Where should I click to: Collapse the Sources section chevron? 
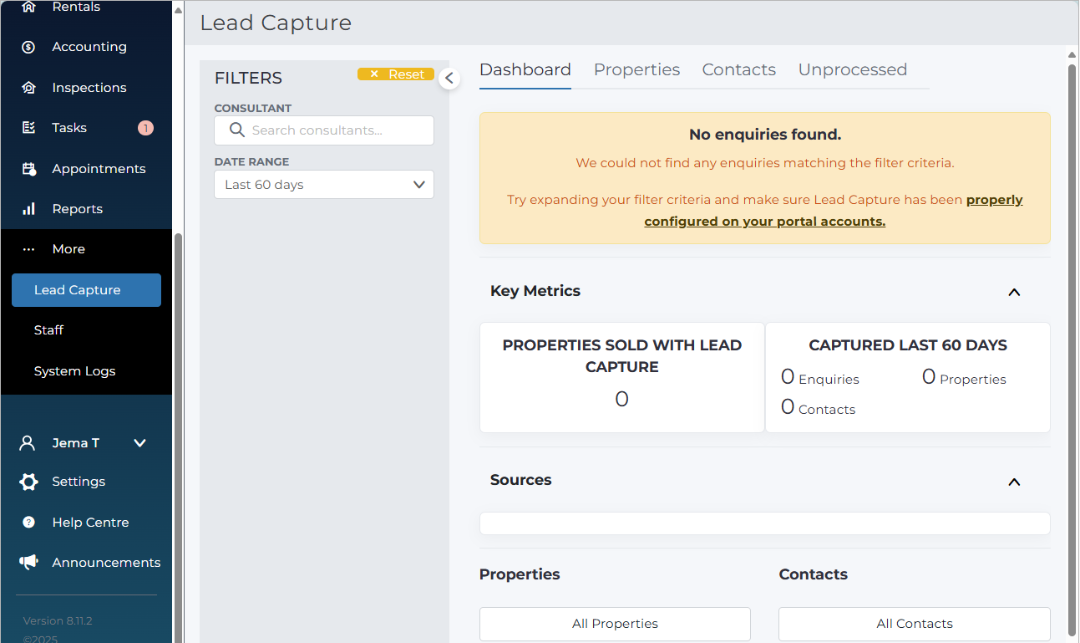(x=1014, y=482)
